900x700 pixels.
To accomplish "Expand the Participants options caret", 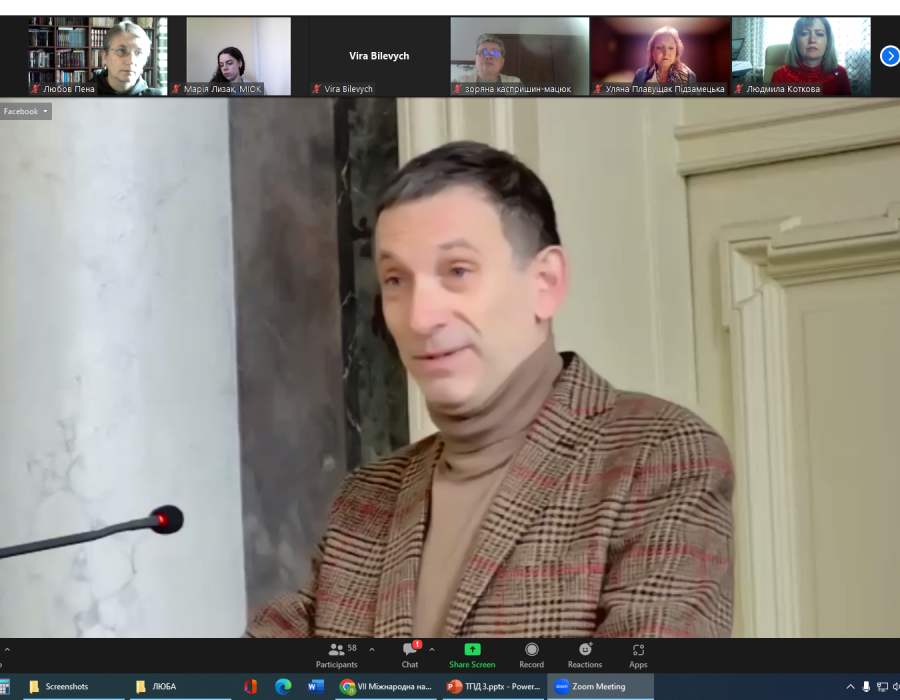I will (x=372, y=649).
